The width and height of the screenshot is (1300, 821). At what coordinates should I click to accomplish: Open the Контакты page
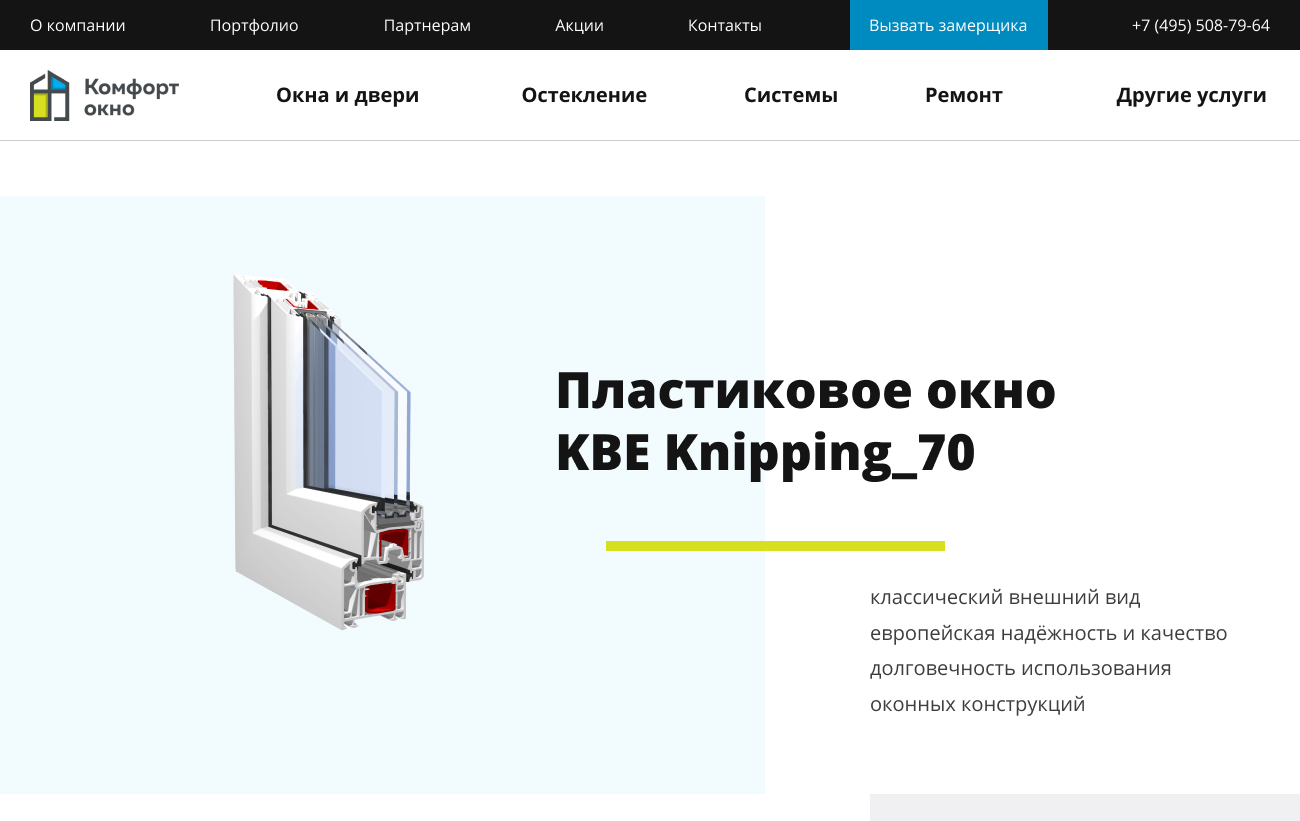point(725,25)
